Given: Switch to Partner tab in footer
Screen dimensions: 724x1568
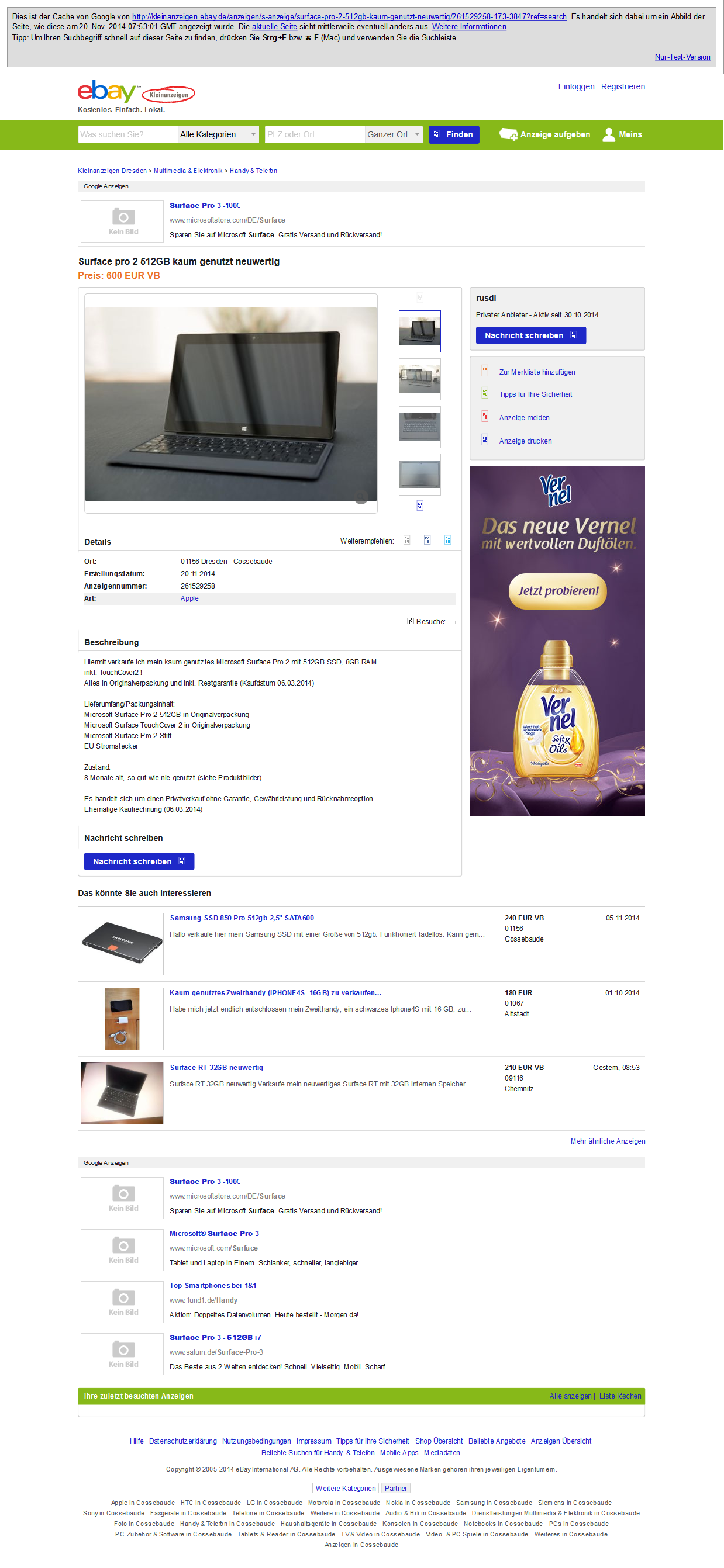Looking at the screenshot, I should [x=396, y=1489].
